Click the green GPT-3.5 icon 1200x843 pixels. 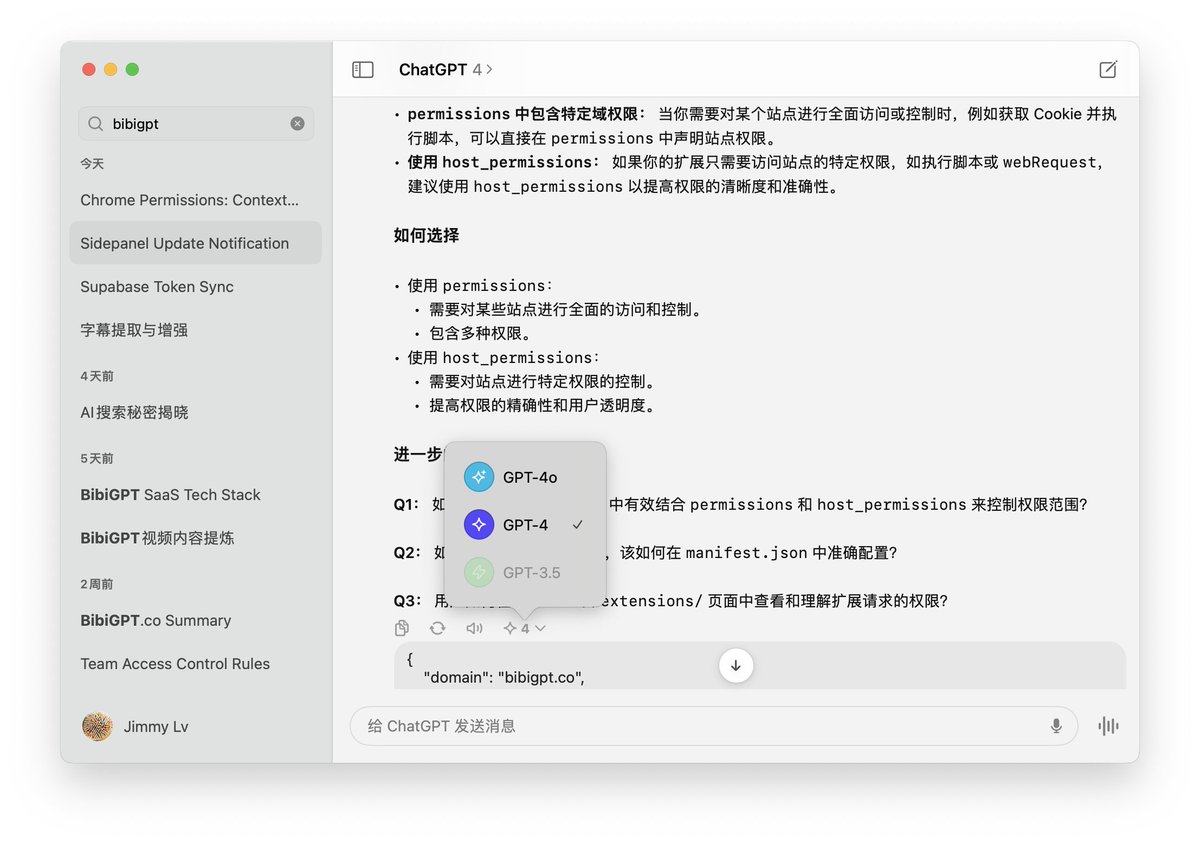click(x=479, y=573)
